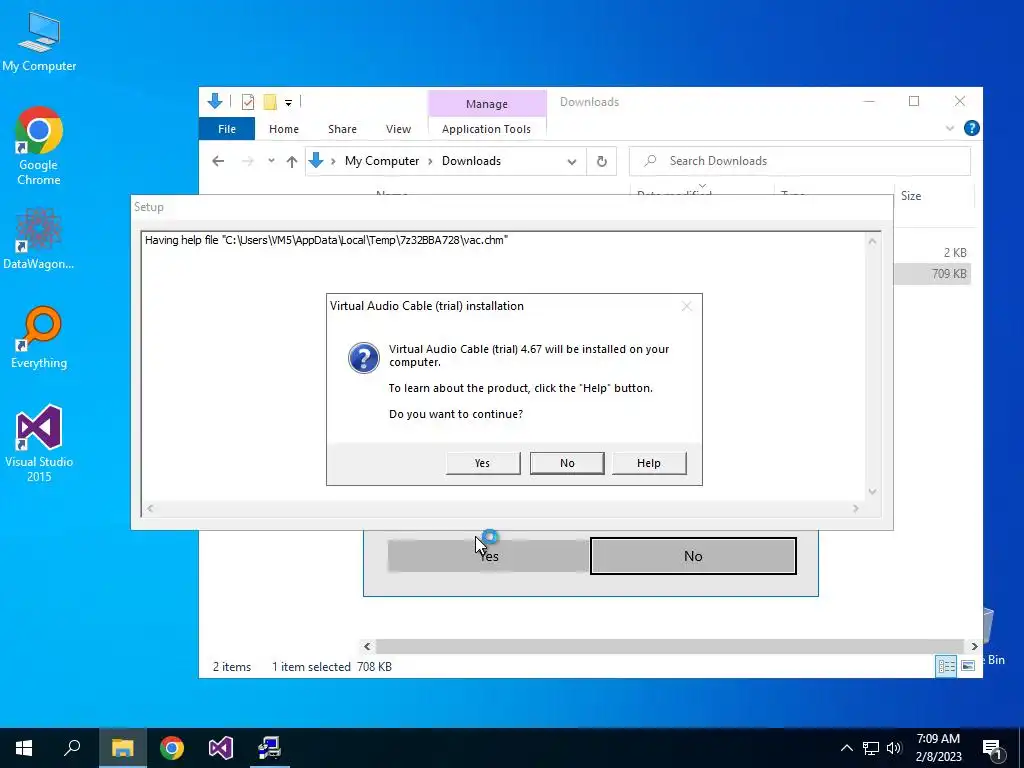
Task: Click Explorer horizontal scrollbar right arrow
Action: [974, 647]
